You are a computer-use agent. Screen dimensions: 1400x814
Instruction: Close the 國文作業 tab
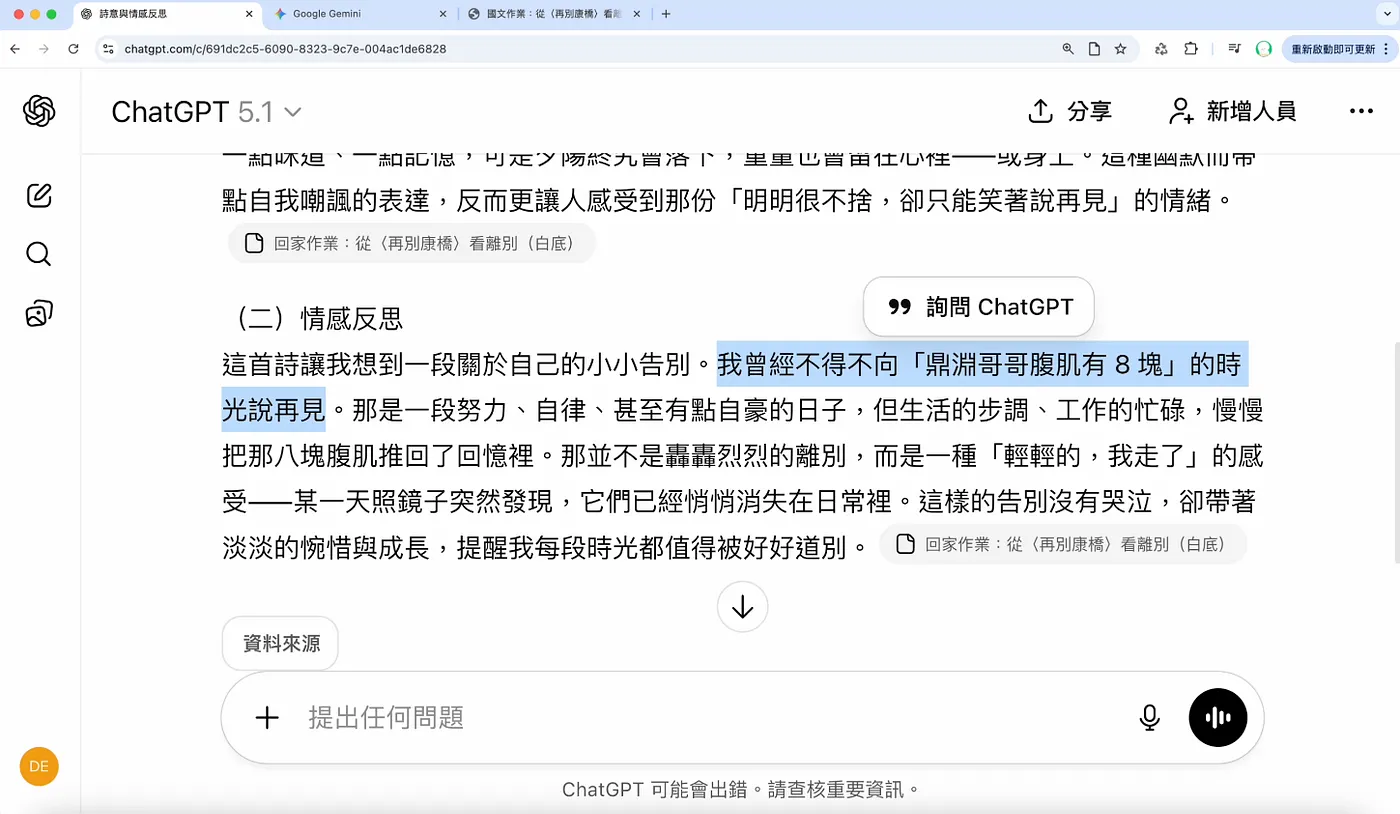click(639, 14)
